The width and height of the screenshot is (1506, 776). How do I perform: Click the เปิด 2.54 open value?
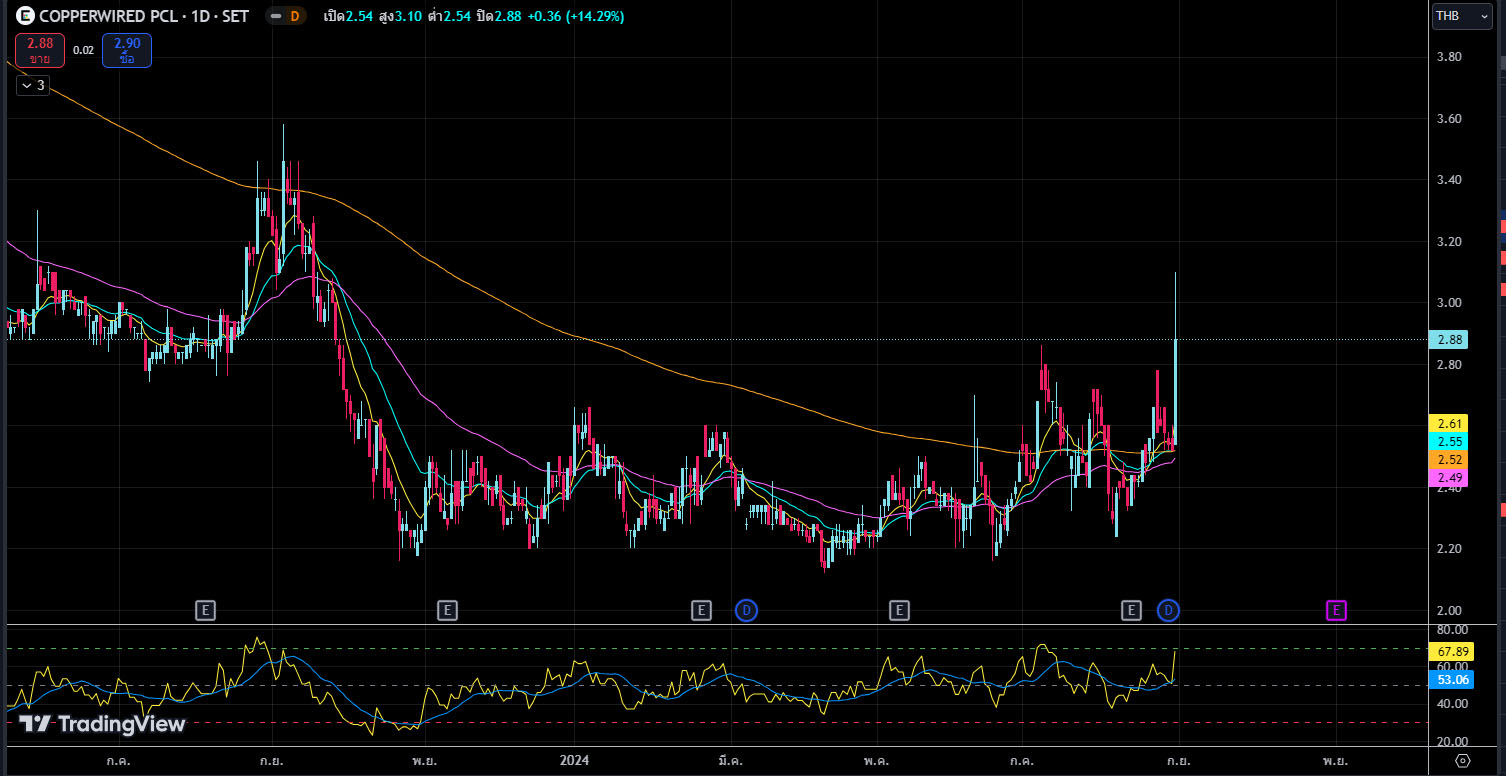click(x=348, y=17)
